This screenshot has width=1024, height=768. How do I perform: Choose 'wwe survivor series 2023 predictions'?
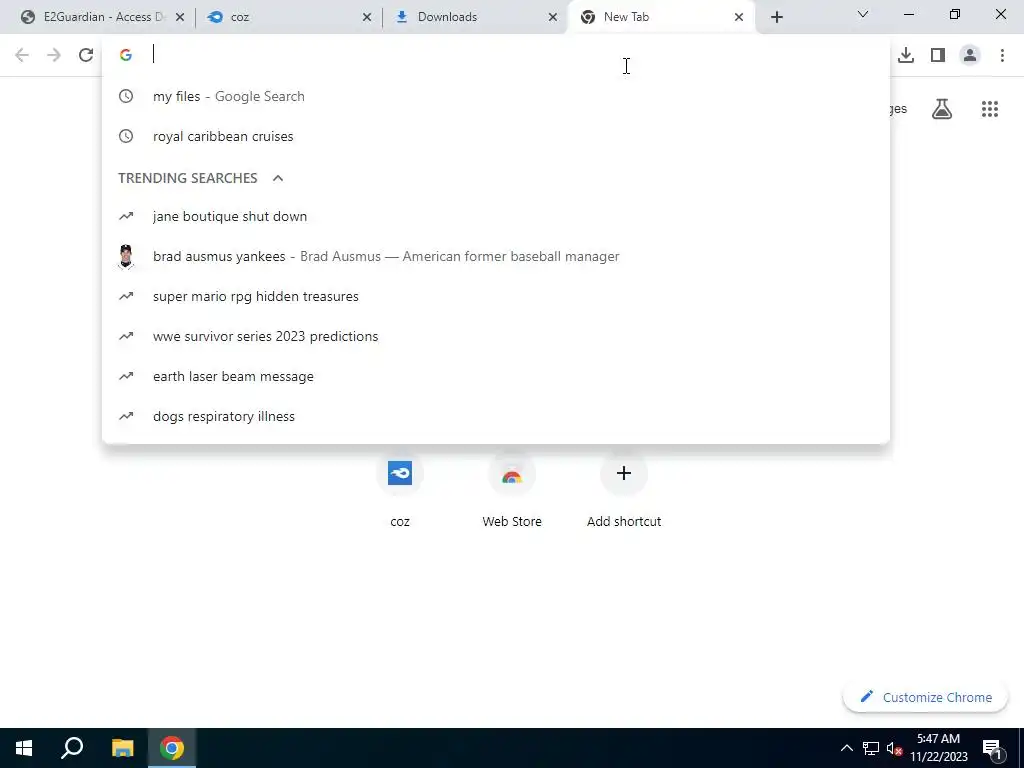(496, 336)
